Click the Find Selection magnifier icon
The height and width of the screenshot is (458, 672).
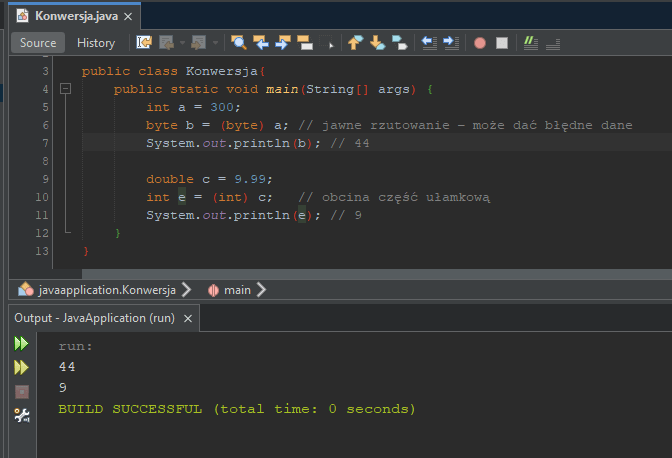(239, 43)
